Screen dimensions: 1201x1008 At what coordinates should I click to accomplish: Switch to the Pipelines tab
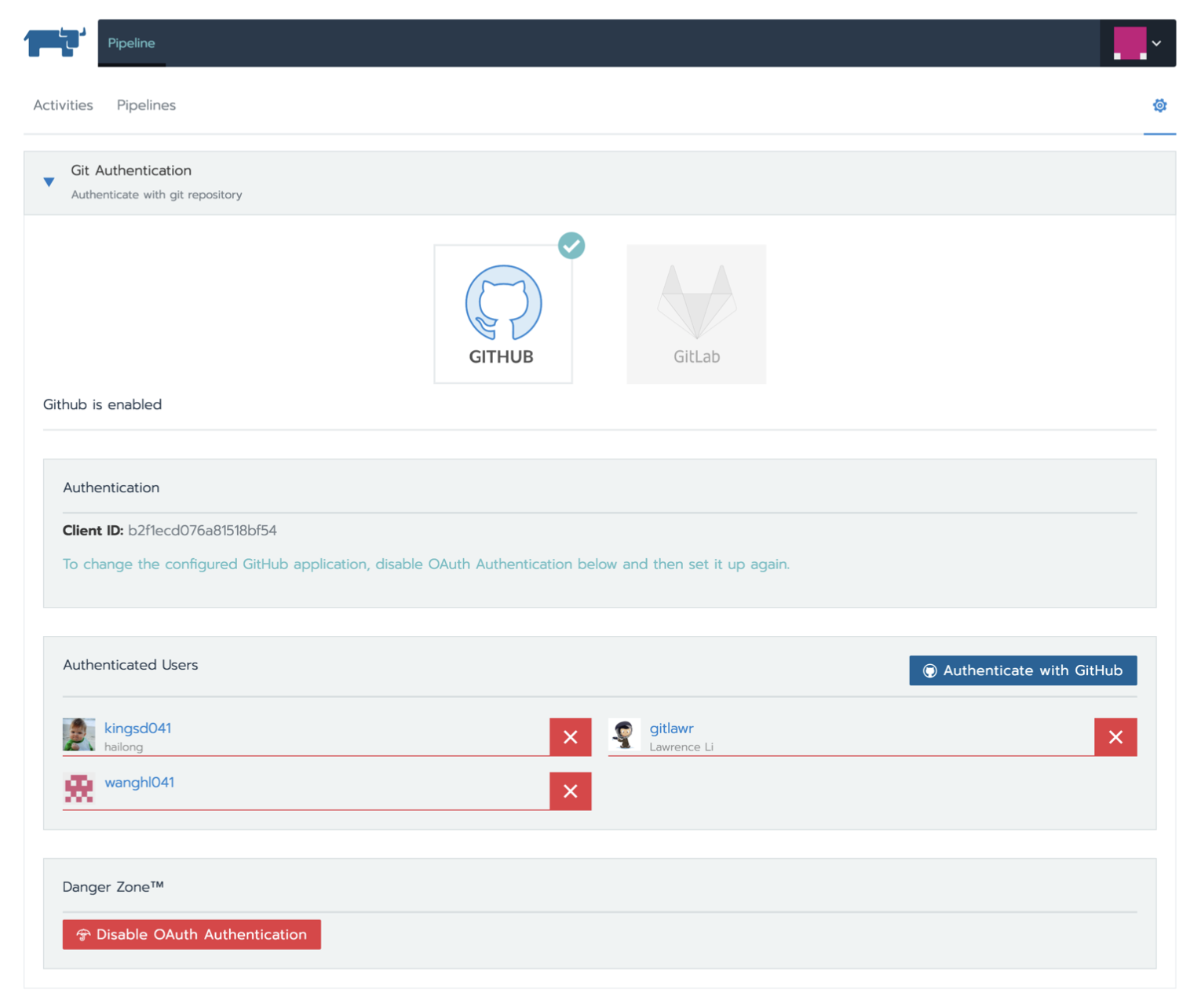(x=146, y=105)
